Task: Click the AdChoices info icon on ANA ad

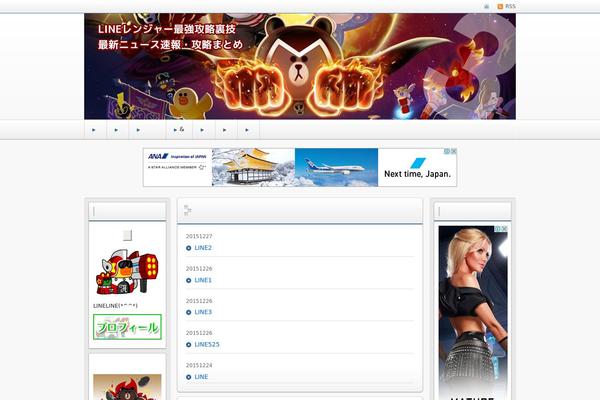Action: click(x=447, y=151)
